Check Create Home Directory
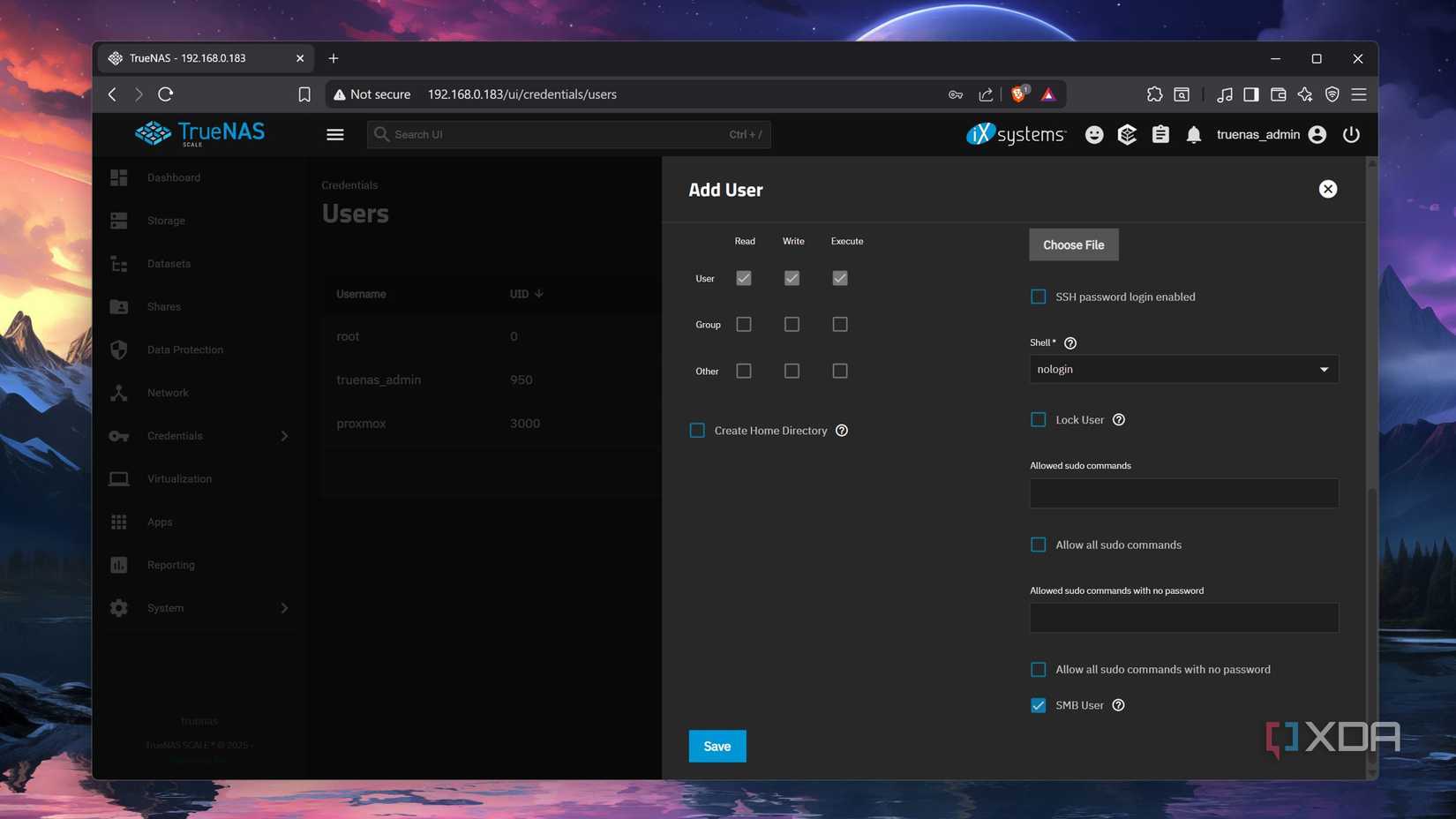This screenshot has width=1456, height=819. coord(696,430)
